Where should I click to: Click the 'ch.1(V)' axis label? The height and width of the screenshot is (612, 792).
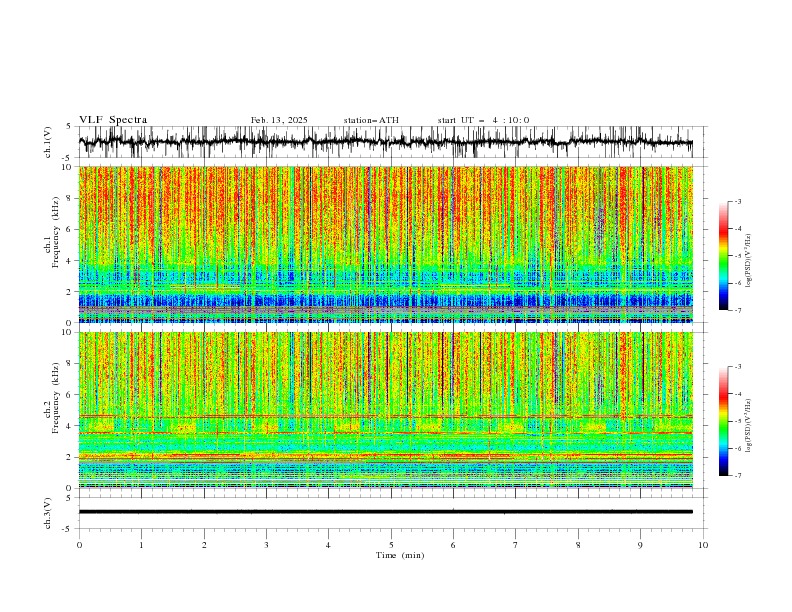(48, 142)
